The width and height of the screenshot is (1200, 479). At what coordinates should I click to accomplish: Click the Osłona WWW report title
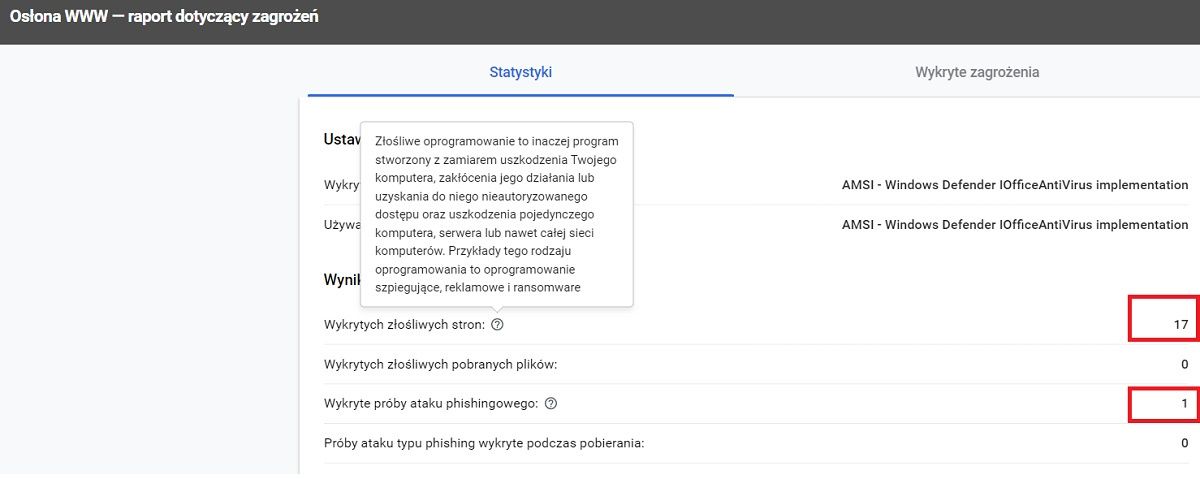(x=164, y=17)
